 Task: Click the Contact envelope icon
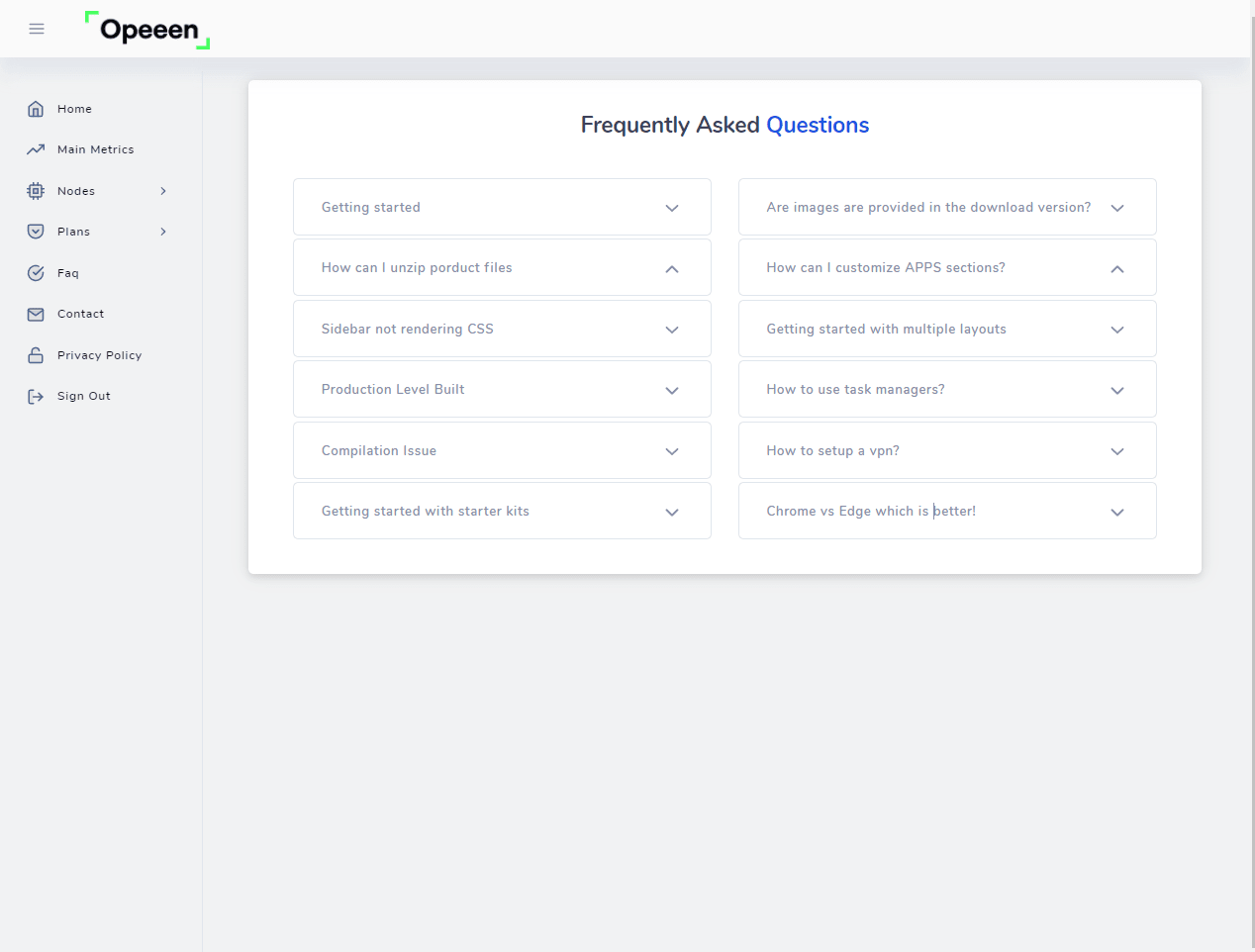coord(36,314)
